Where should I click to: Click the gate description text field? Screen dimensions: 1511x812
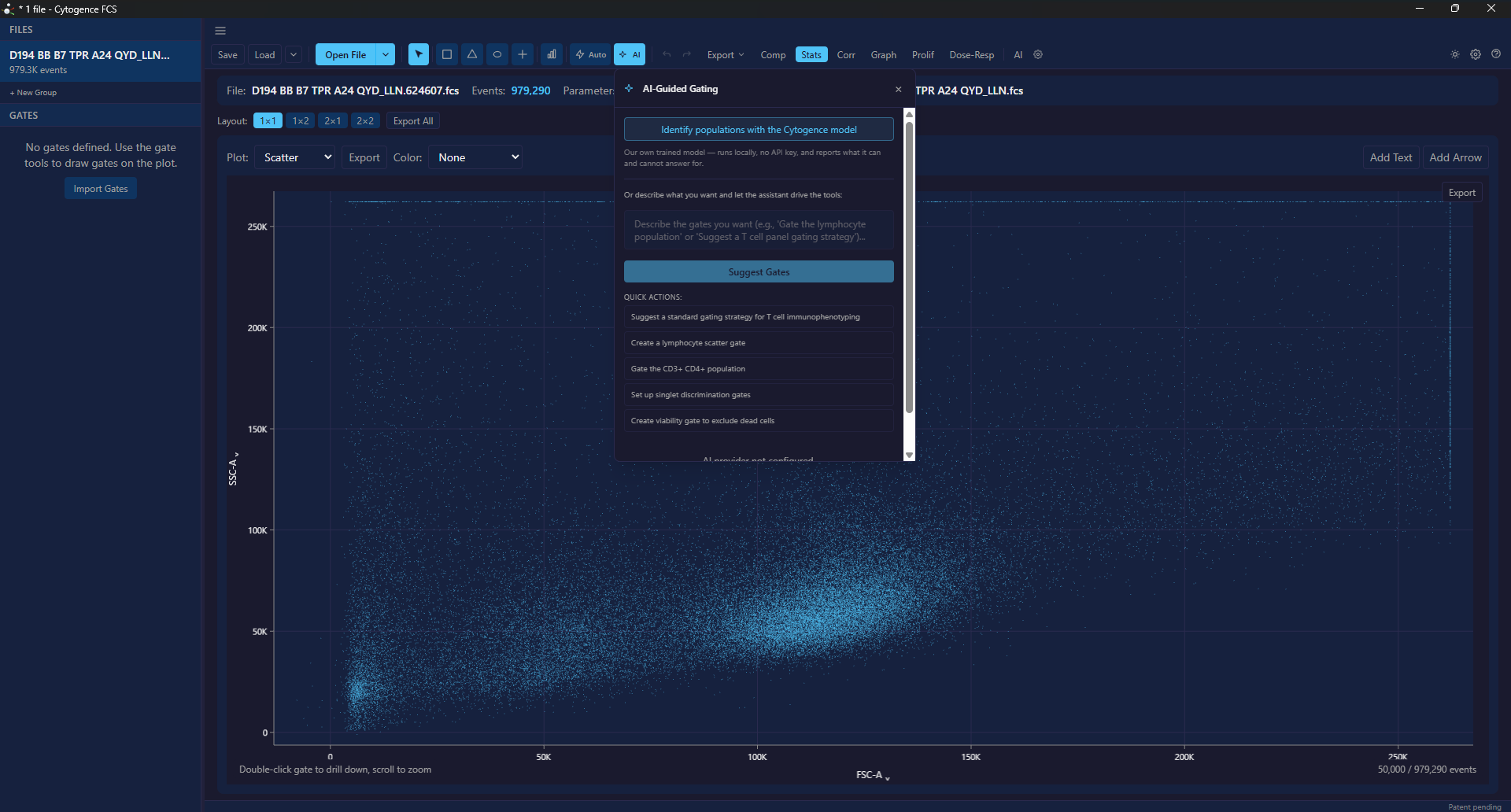click(x=759, y=230)
